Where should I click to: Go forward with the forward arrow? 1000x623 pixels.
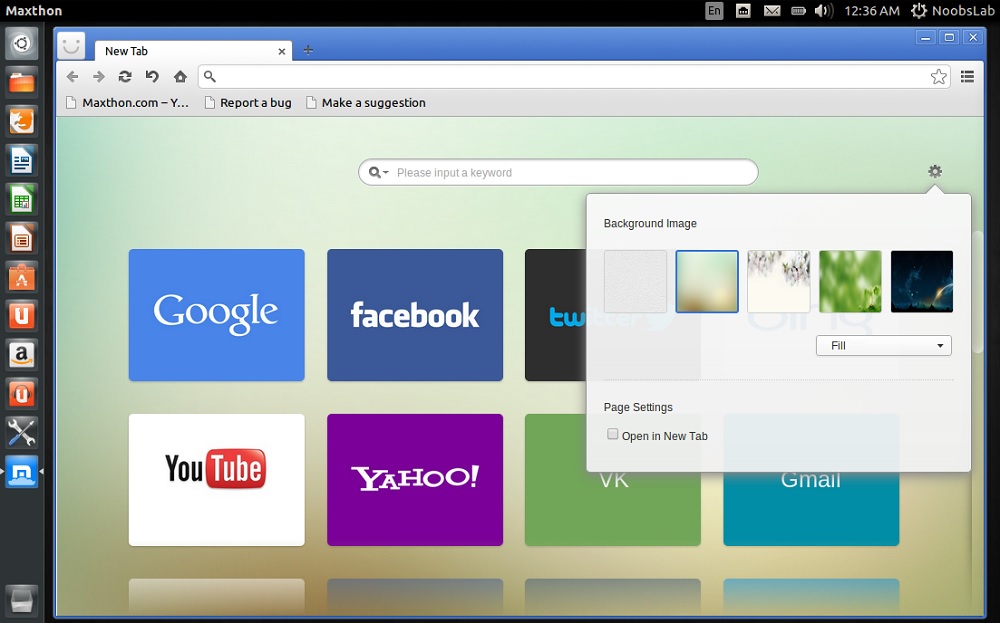click(x=99, y=77)
